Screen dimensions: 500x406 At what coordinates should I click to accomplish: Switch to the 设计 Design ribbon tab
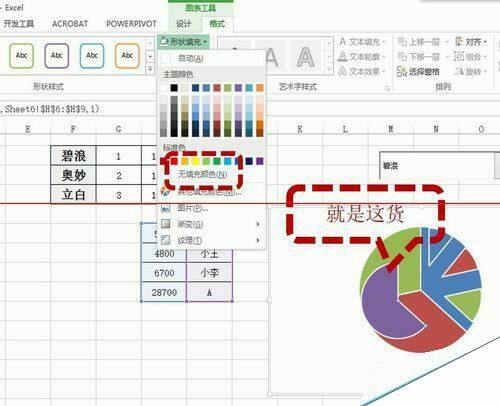(183, 24)
